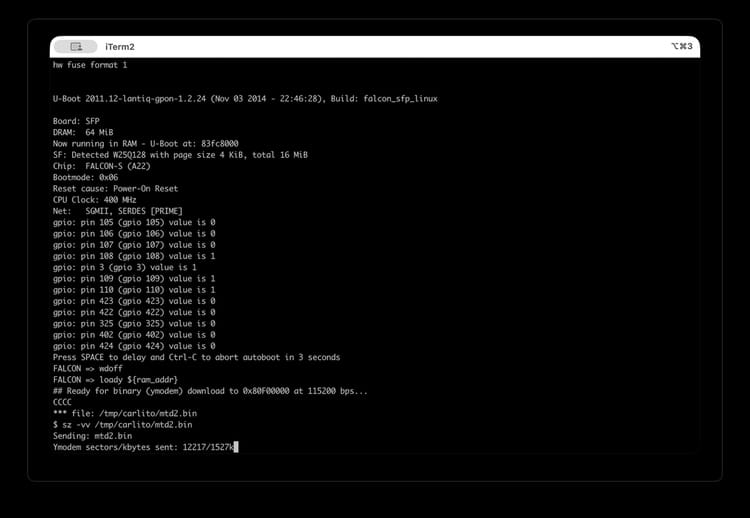This screenshot has height=518, width=750.
Task: Click the line 'hw fuse format 1'
Action: pos(90,65)
